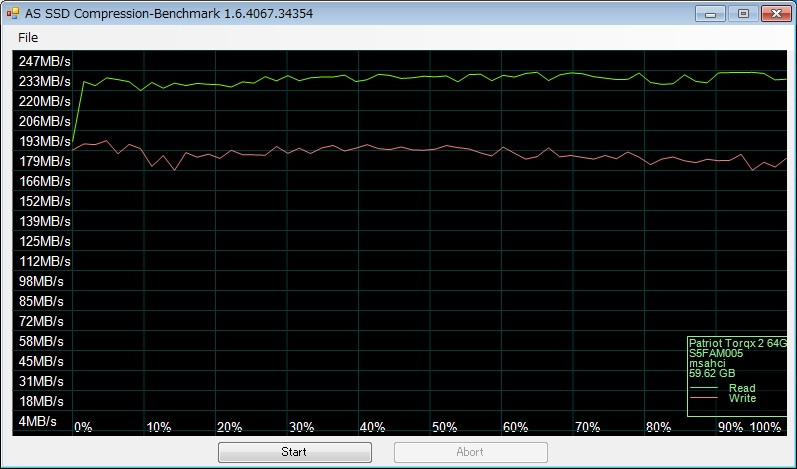Click the 59.62 GB capacity text
797x469 pixels.
click(712, 373)
